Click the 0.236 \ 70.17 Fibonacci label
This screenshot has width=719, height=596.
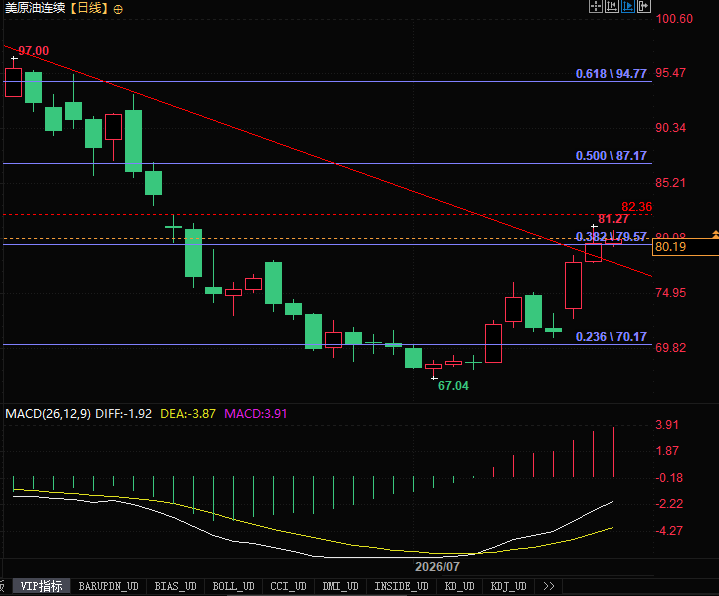pyautogui.click(x=611, y=337)
